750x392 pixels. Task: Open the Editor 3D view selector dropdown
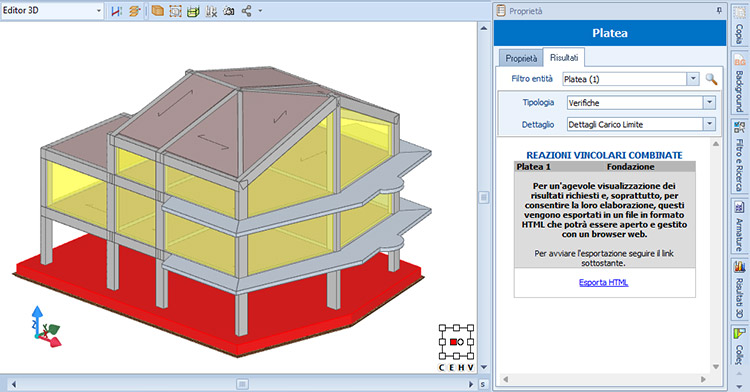(x=53, y=11)
